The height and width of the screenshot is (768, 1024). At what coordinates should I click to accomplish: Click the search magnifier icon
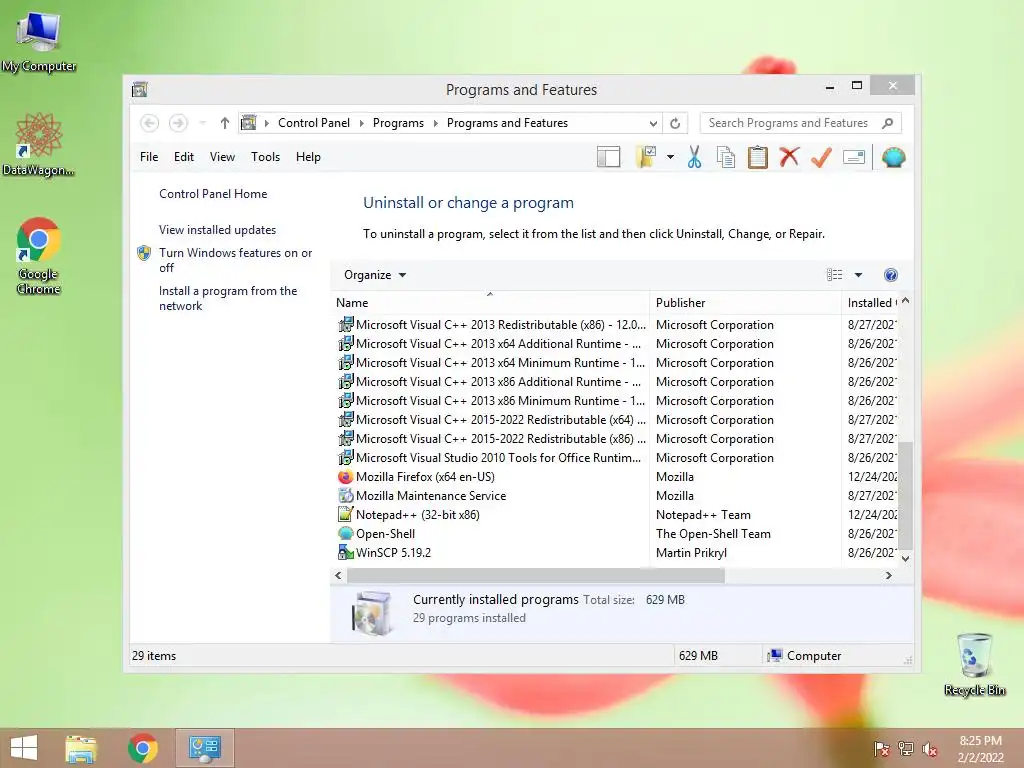click(x=888, y=123)
